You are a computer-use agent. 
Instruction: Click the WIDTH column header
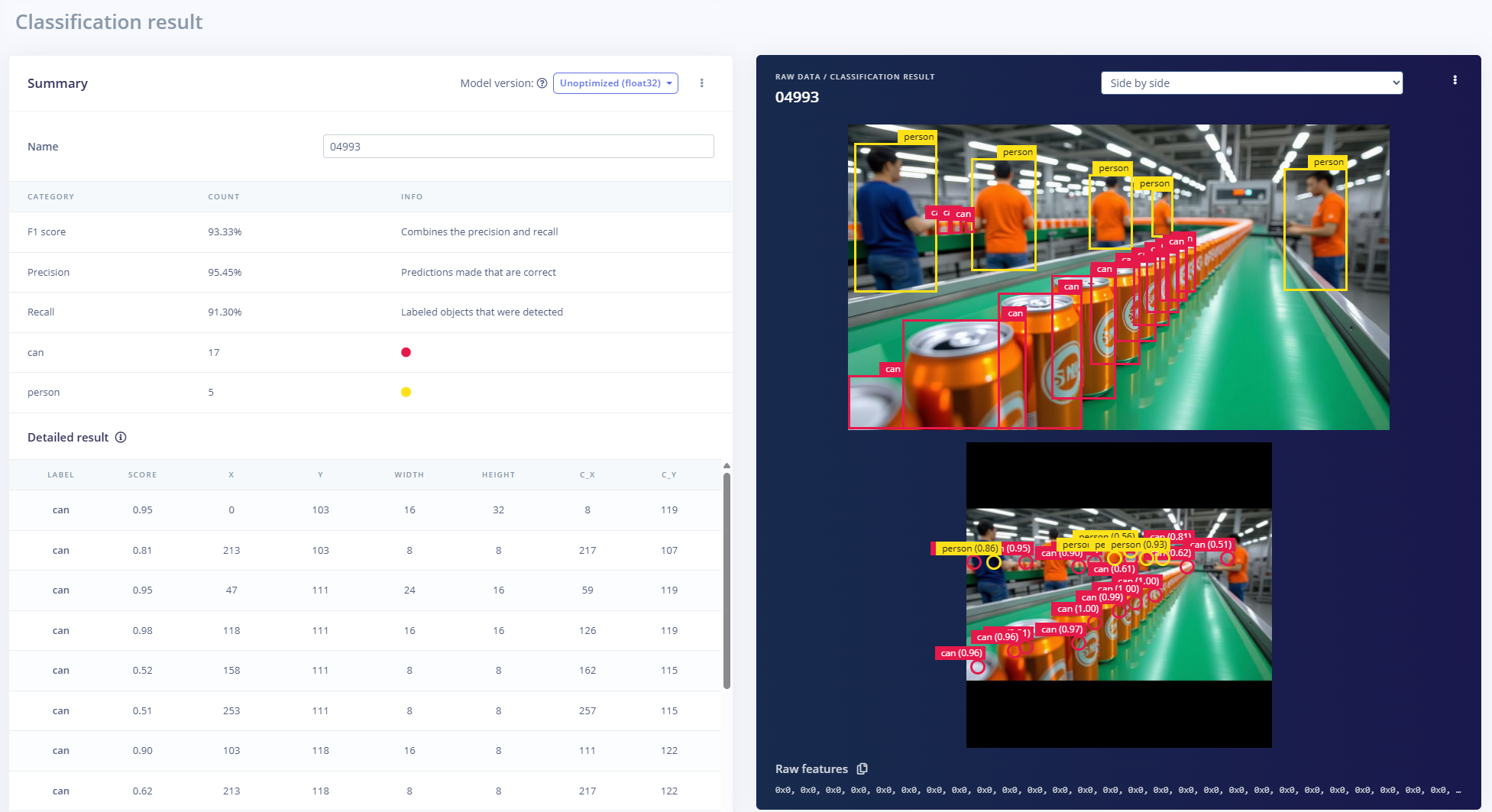[409, 475]
